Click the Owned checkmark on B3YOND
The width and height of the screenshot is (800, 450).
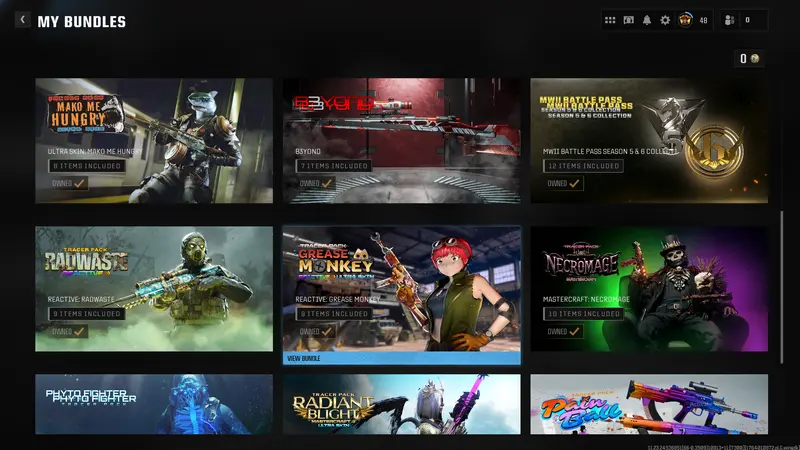pyautogui.click(x=327, y=184)
